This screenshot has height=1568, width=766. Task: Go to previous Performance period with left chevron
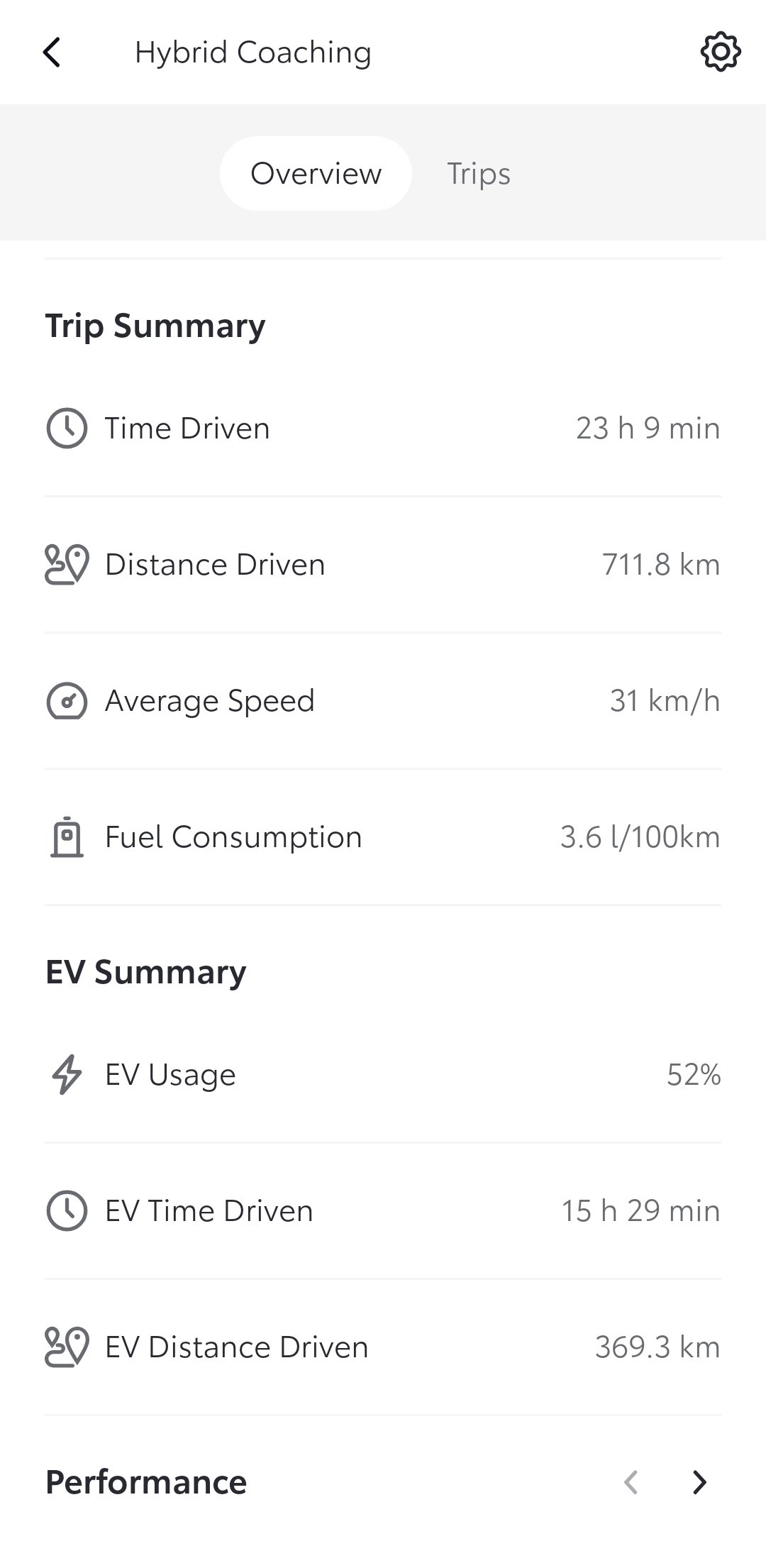(x=631, y=1482)
